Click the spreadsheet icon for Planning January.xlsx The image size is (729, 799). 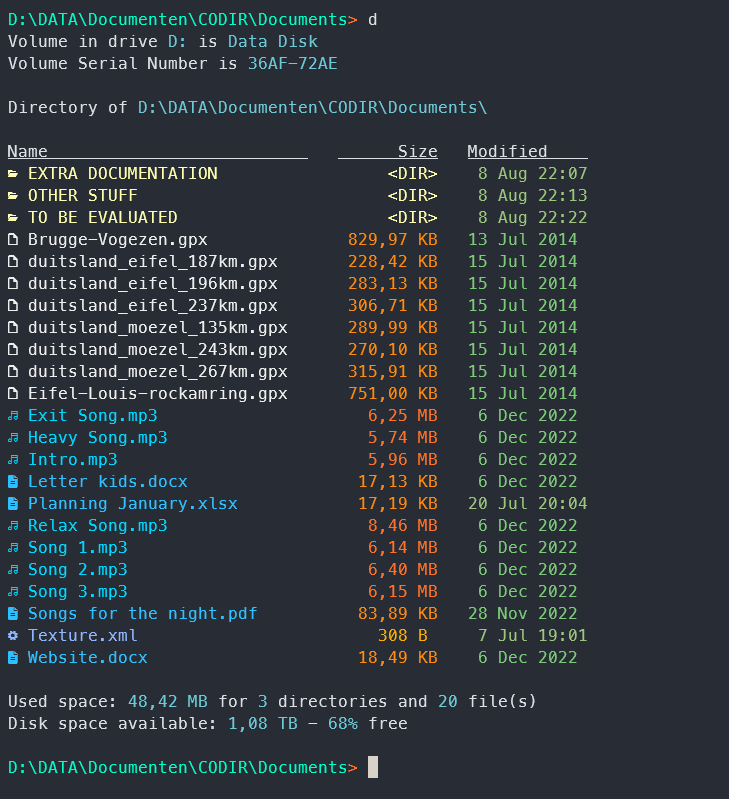[13, 504]
